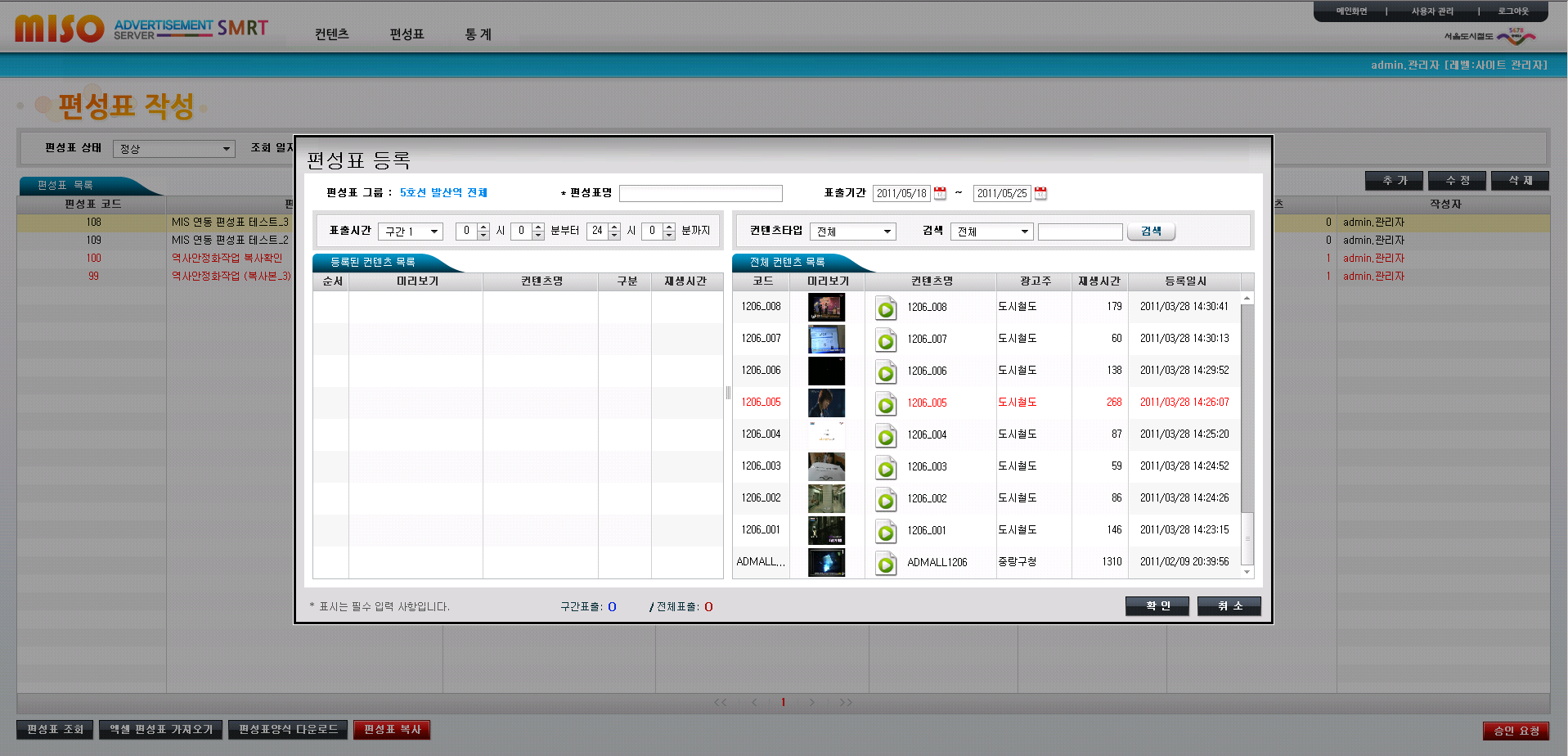
Task: Click play icon for content 1206_005
Action: pos(886,405)
